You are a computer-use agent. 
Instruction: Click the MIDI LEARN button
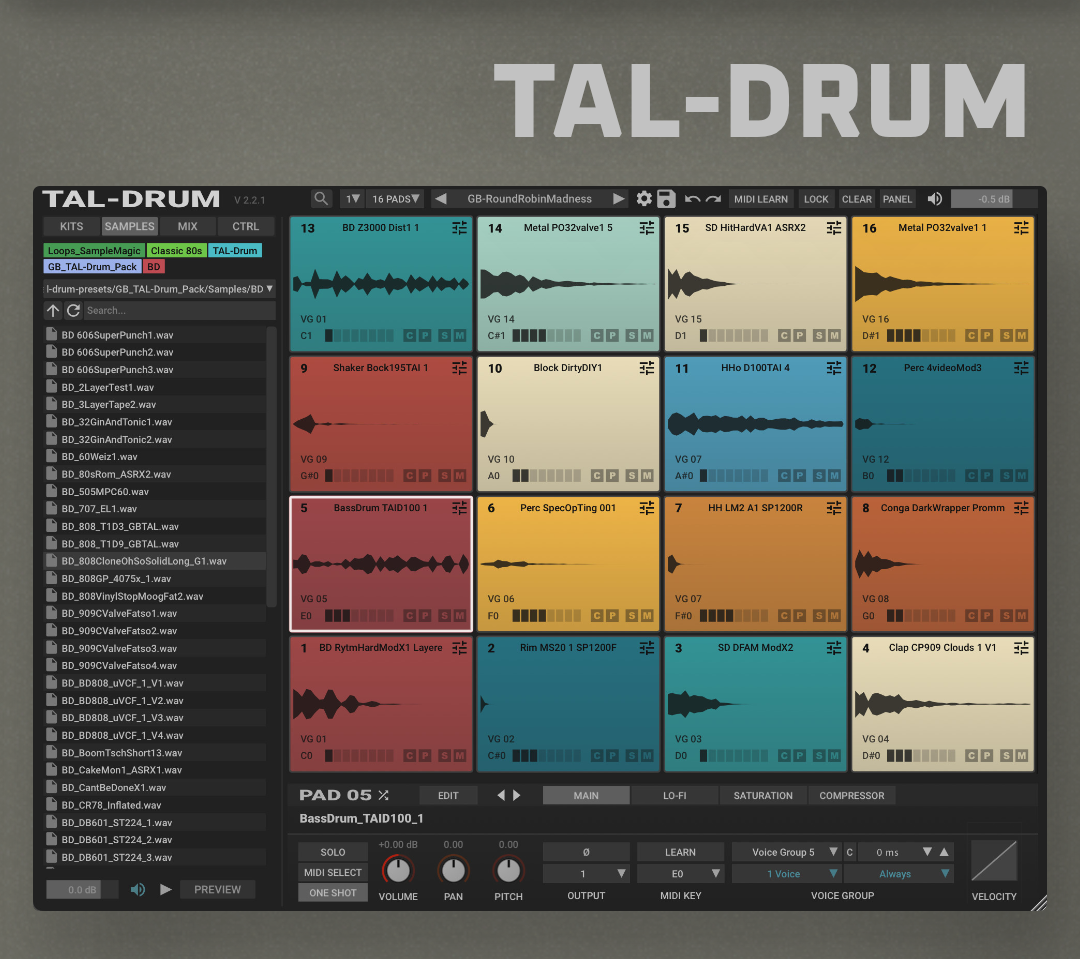pos(761,199)
